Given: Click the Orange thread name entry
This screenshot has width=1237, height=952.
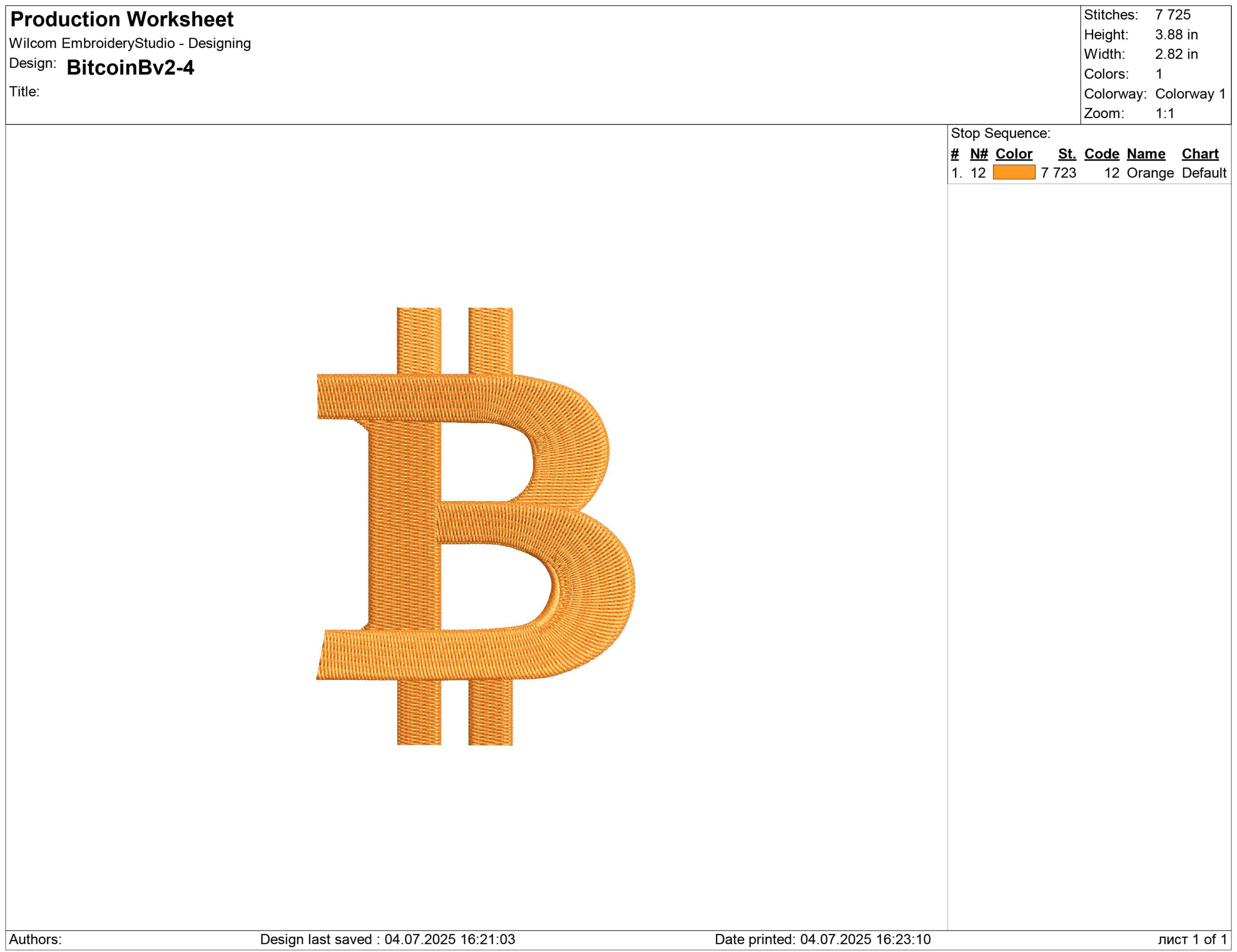Looking at the screenshot, I should 1150,173.
